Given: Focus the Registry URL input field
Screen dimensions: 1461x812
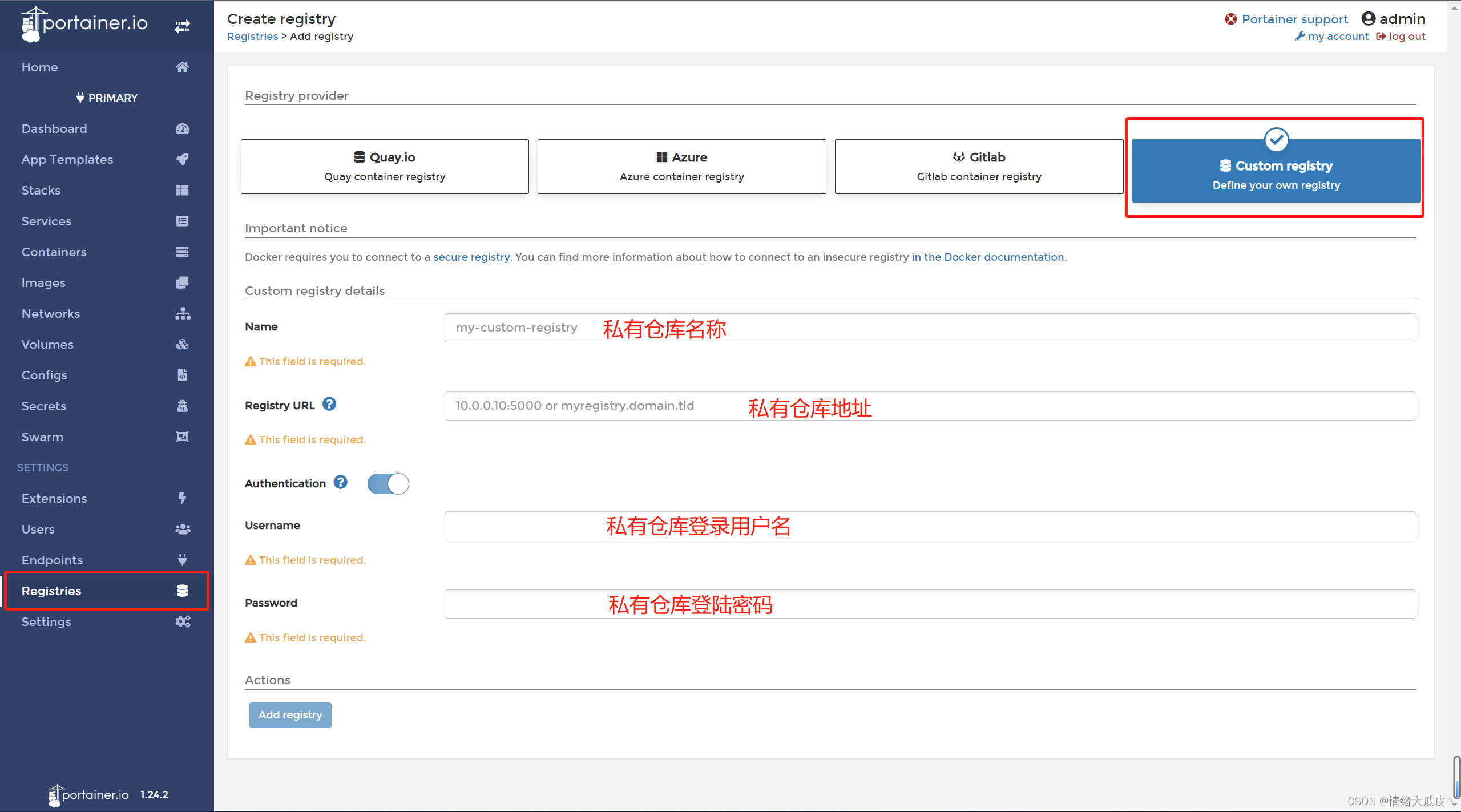Looking at the screenshot, I should pyautogui.click(x=930, y=406).
